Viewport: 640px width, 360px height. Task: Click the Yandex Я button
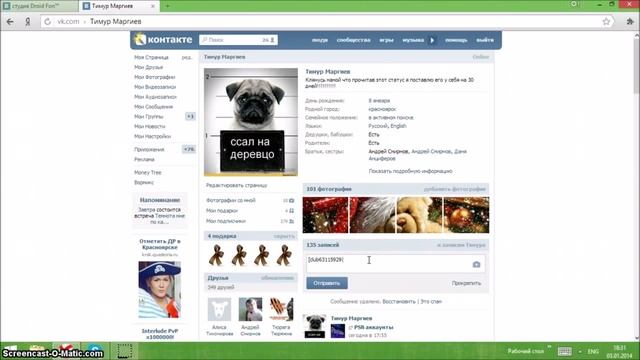(x=28, y=22)
